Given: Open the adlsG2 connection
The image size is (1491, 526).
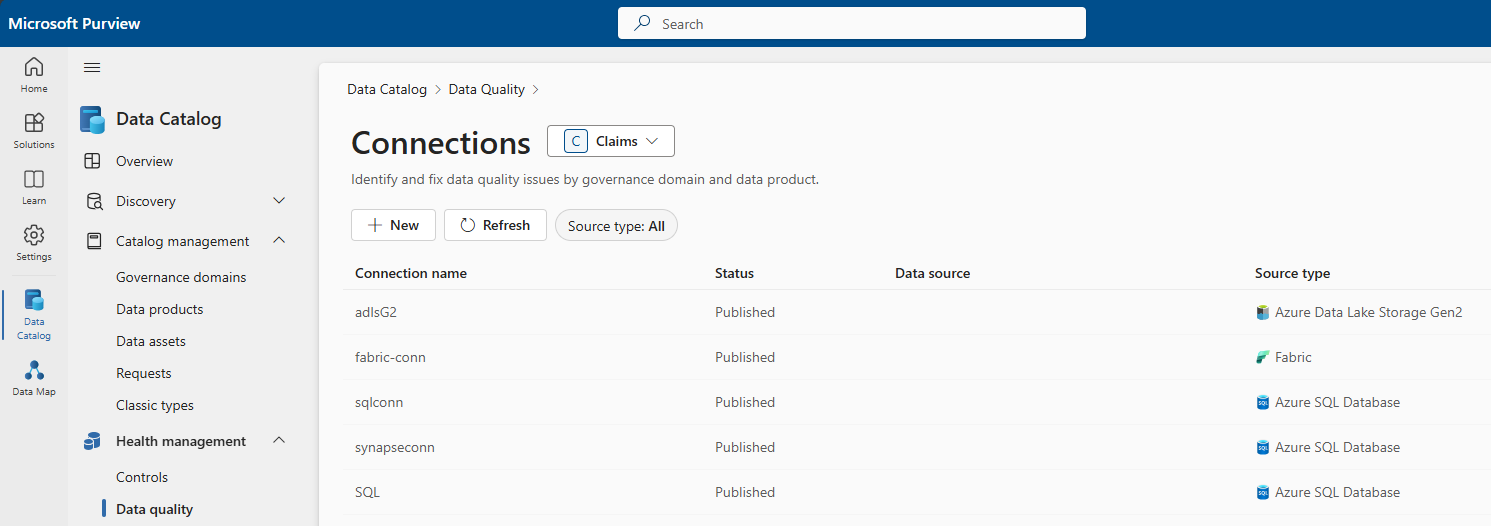Looking at the screenshot, I should pos(376,312).
